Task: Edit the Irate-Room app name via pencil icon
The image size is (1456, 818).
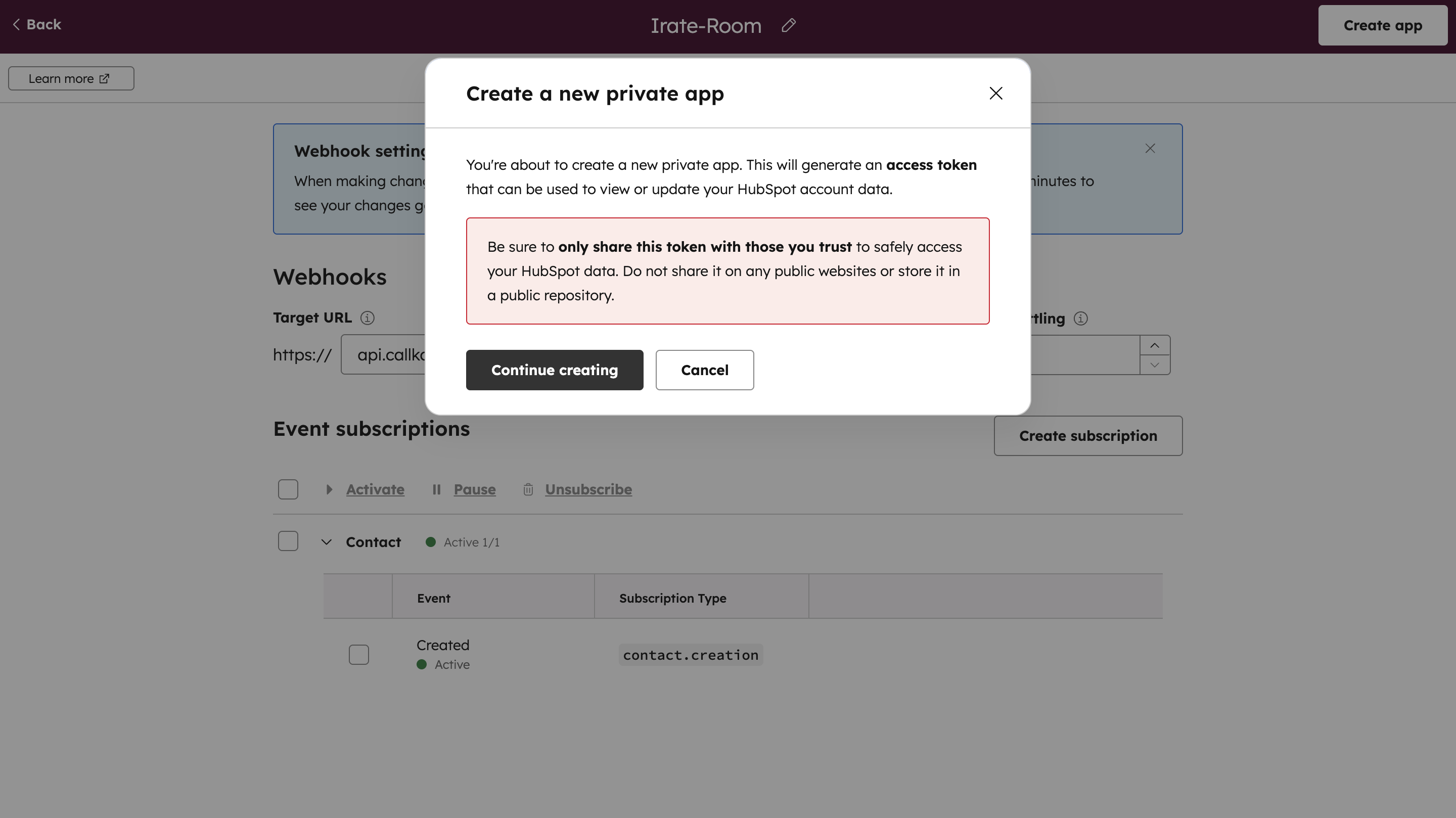Action: 789,25
